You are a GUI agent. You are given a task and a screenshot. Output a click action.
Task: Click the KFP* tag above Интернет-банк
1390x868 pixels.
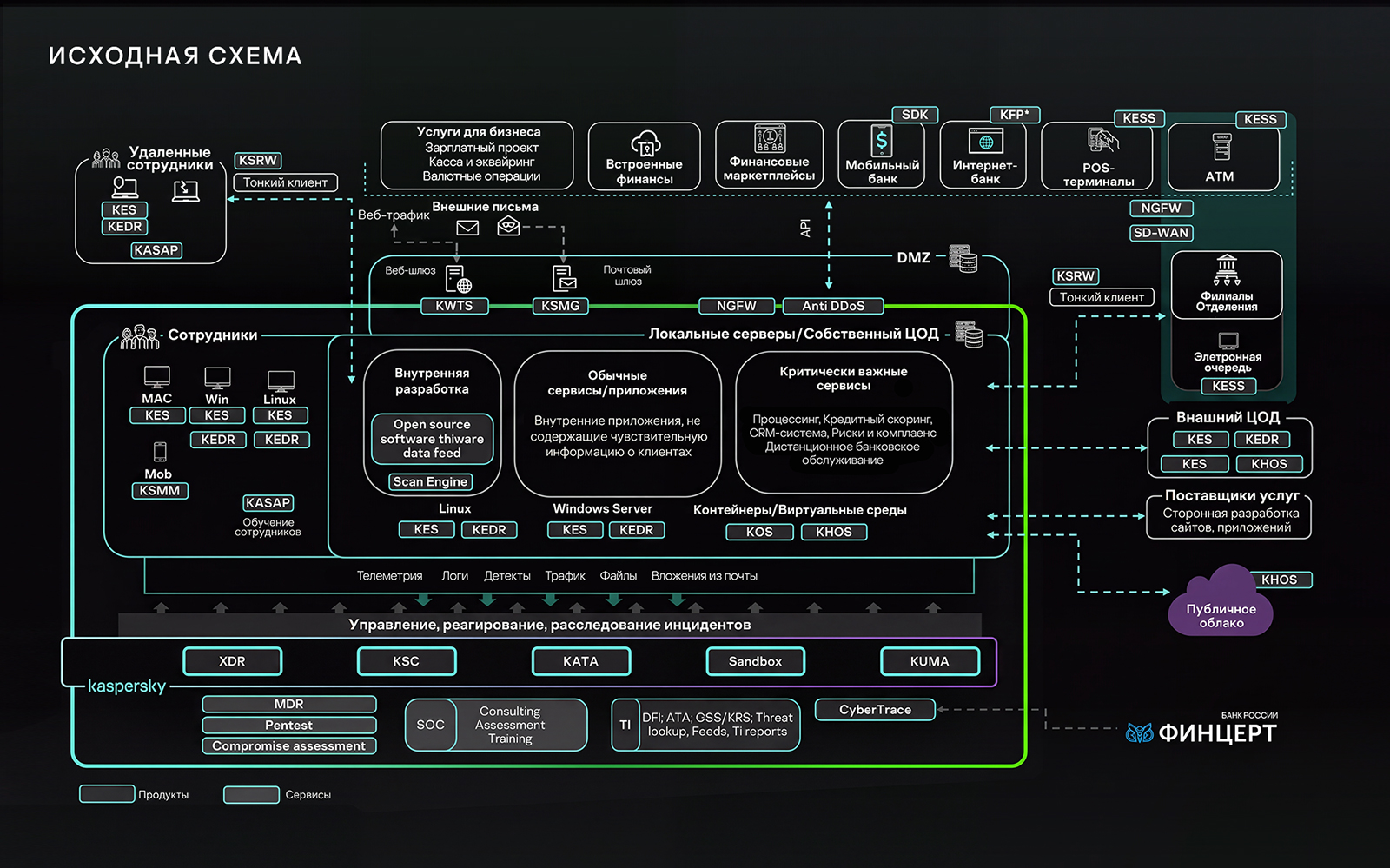(1015, 115)
